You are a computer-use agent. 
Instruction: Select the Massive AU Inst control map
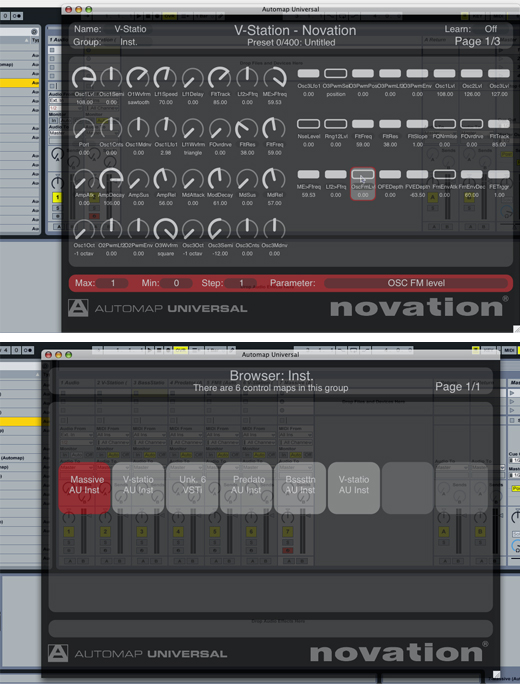pyautogui.click(x=85, y=488)
